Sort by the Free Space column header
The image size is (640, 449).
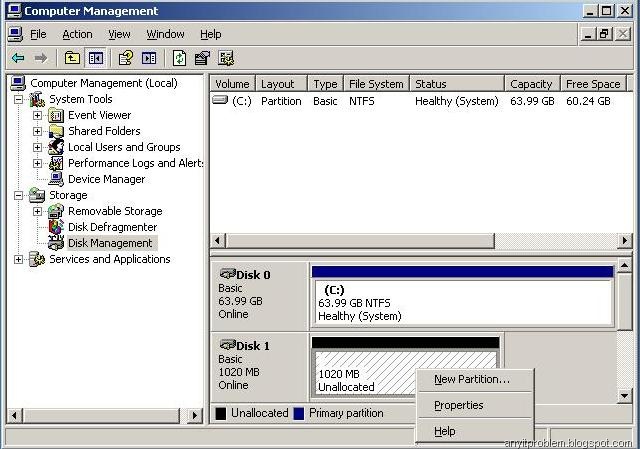coord(593,84)
